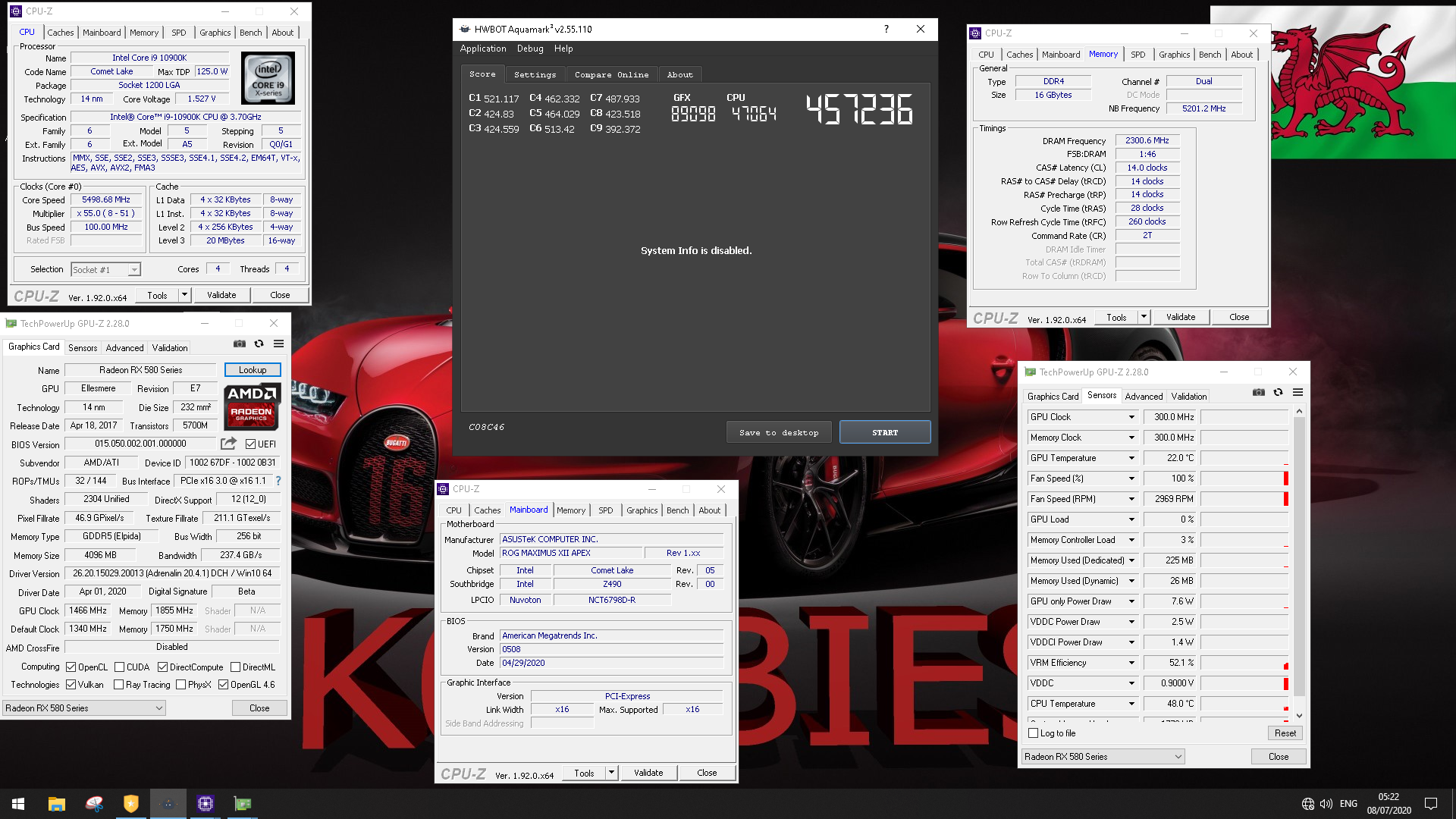Click the Aquamark help question mark button
Image resolution: width=1456 pixels, height=819 pixels.
point(886,29)
